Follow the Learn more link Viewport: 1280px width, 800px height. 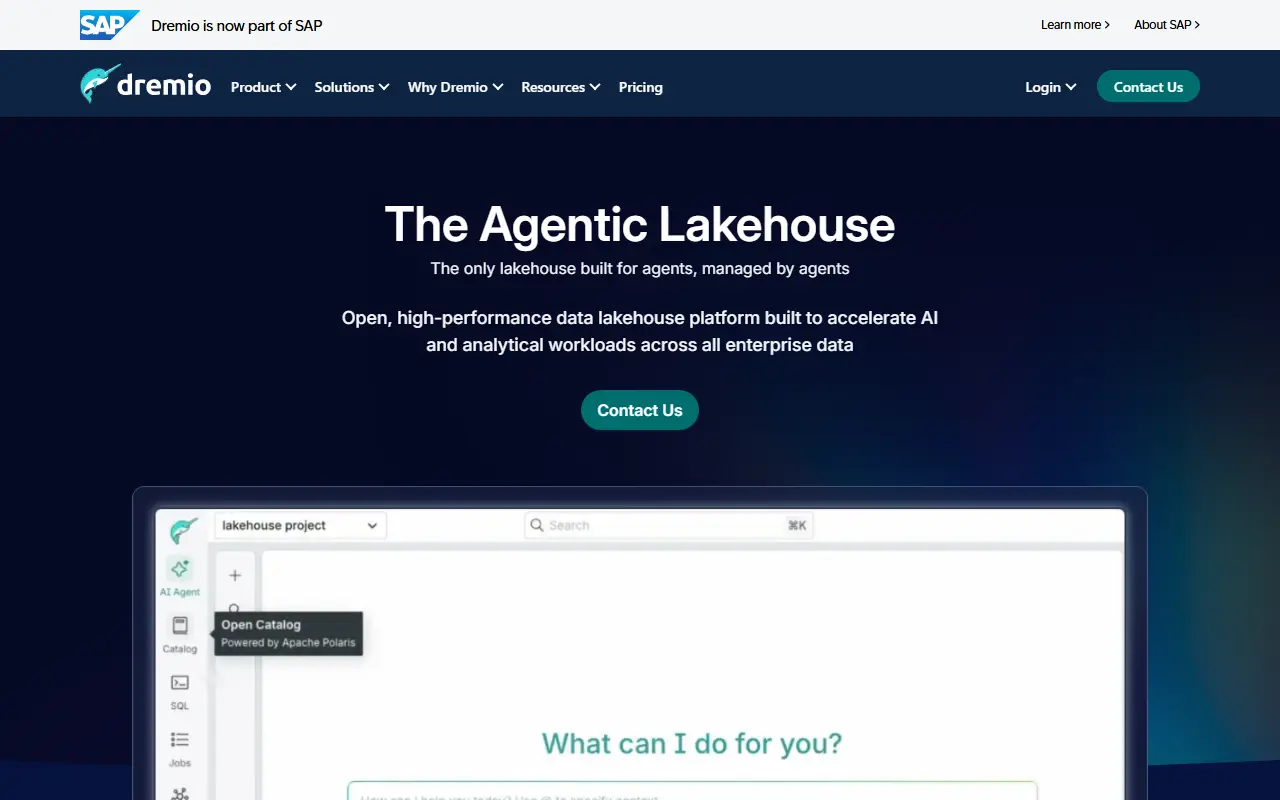[1075, 25]
